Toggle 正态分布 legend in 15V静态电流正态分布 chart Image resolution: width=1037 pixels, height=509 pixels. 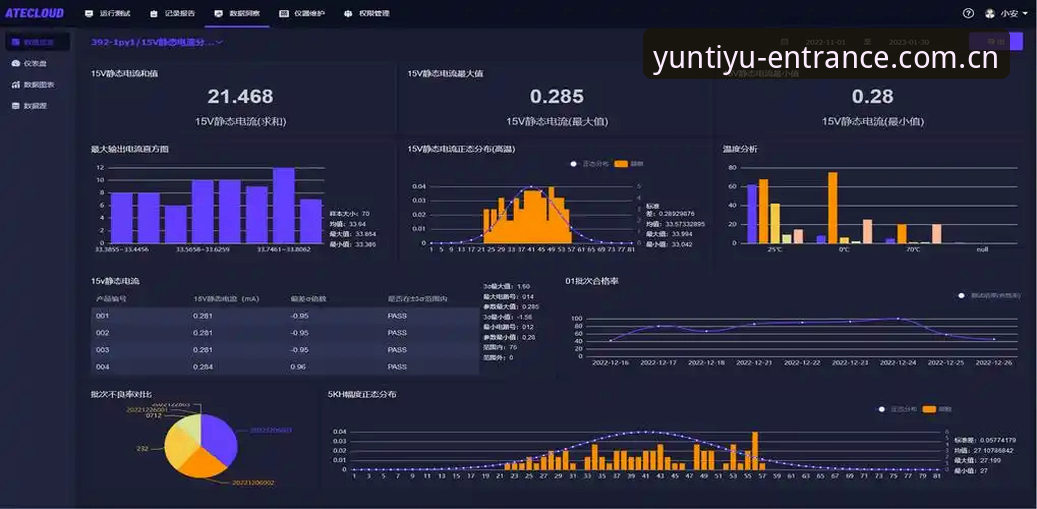tap(590, 163)
